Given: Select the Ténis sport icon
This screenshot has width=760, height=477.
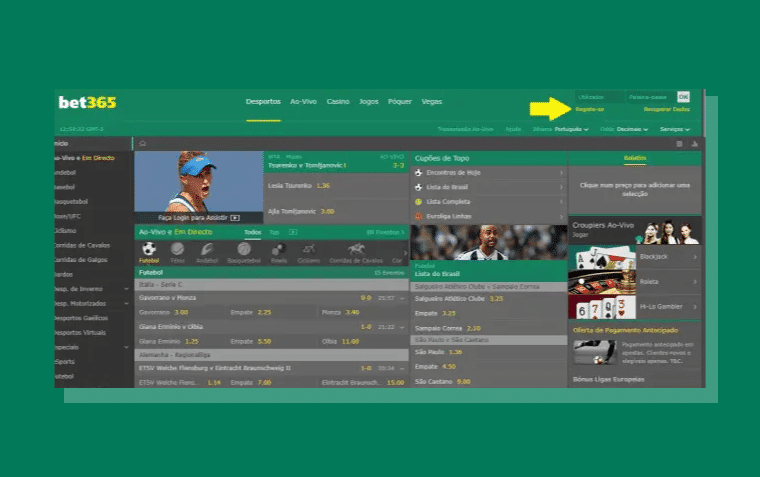Looking at the screenshot, I should click(177, 249).
